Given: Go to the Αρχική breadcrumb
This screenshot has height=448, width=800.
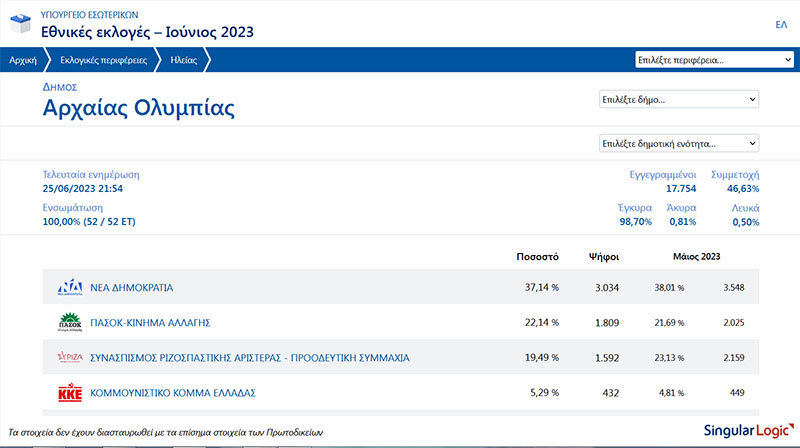Looking at the screenshot, I should tap(22, 60).
